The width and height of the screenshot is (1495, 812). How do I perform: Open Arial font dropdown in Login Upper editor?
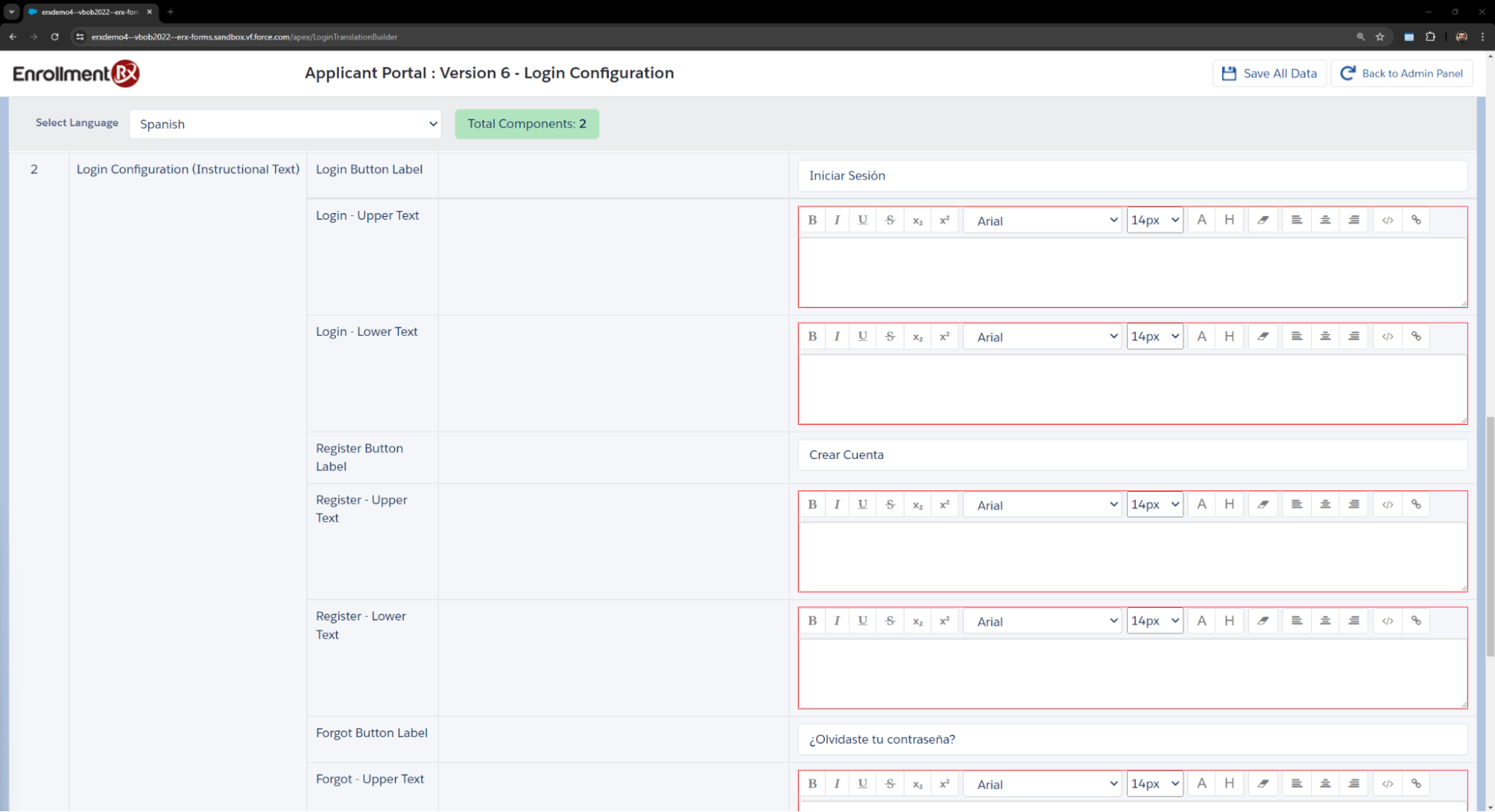1045,221
